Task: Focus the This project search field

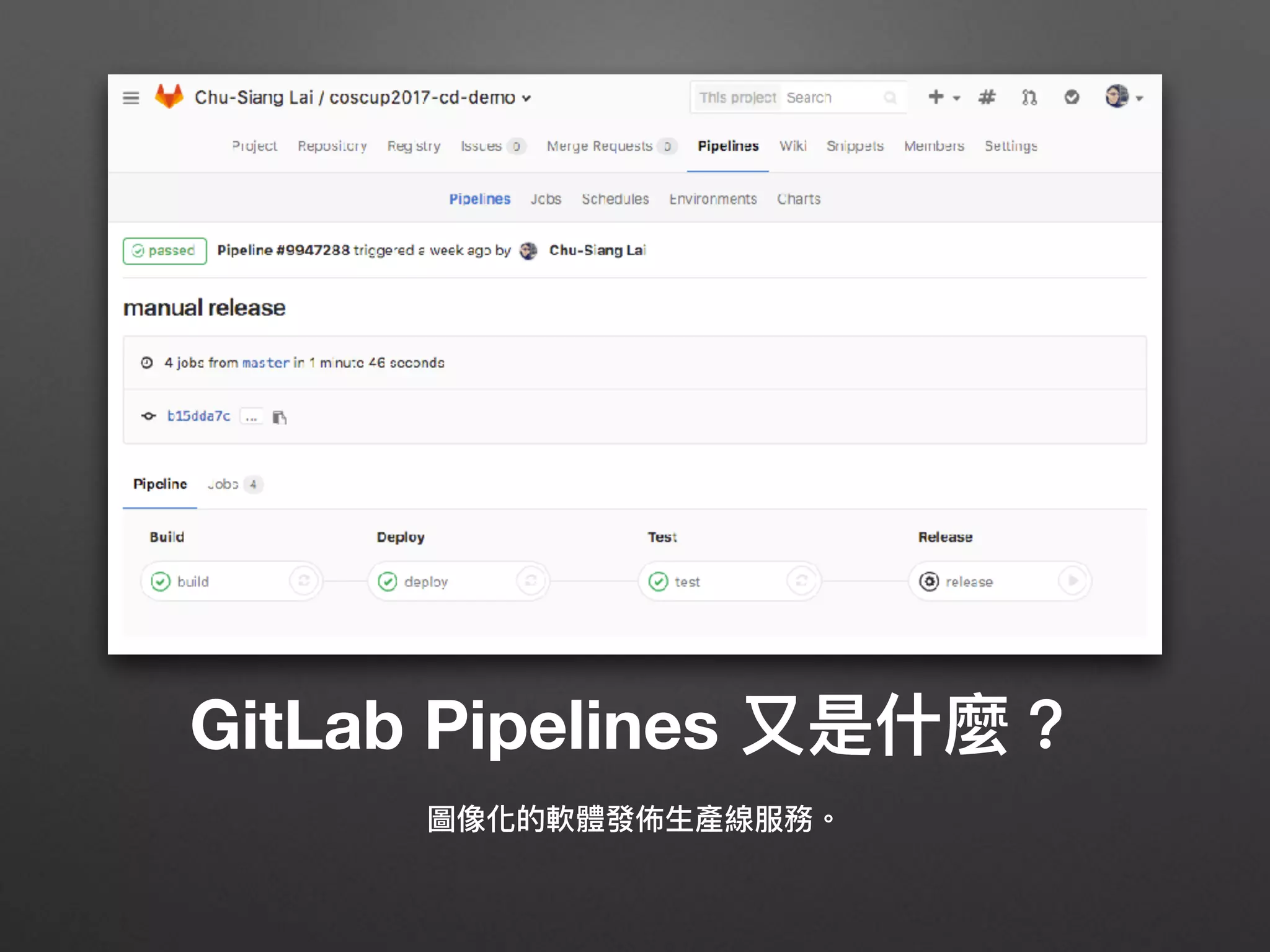Action: tap(799, 97)
